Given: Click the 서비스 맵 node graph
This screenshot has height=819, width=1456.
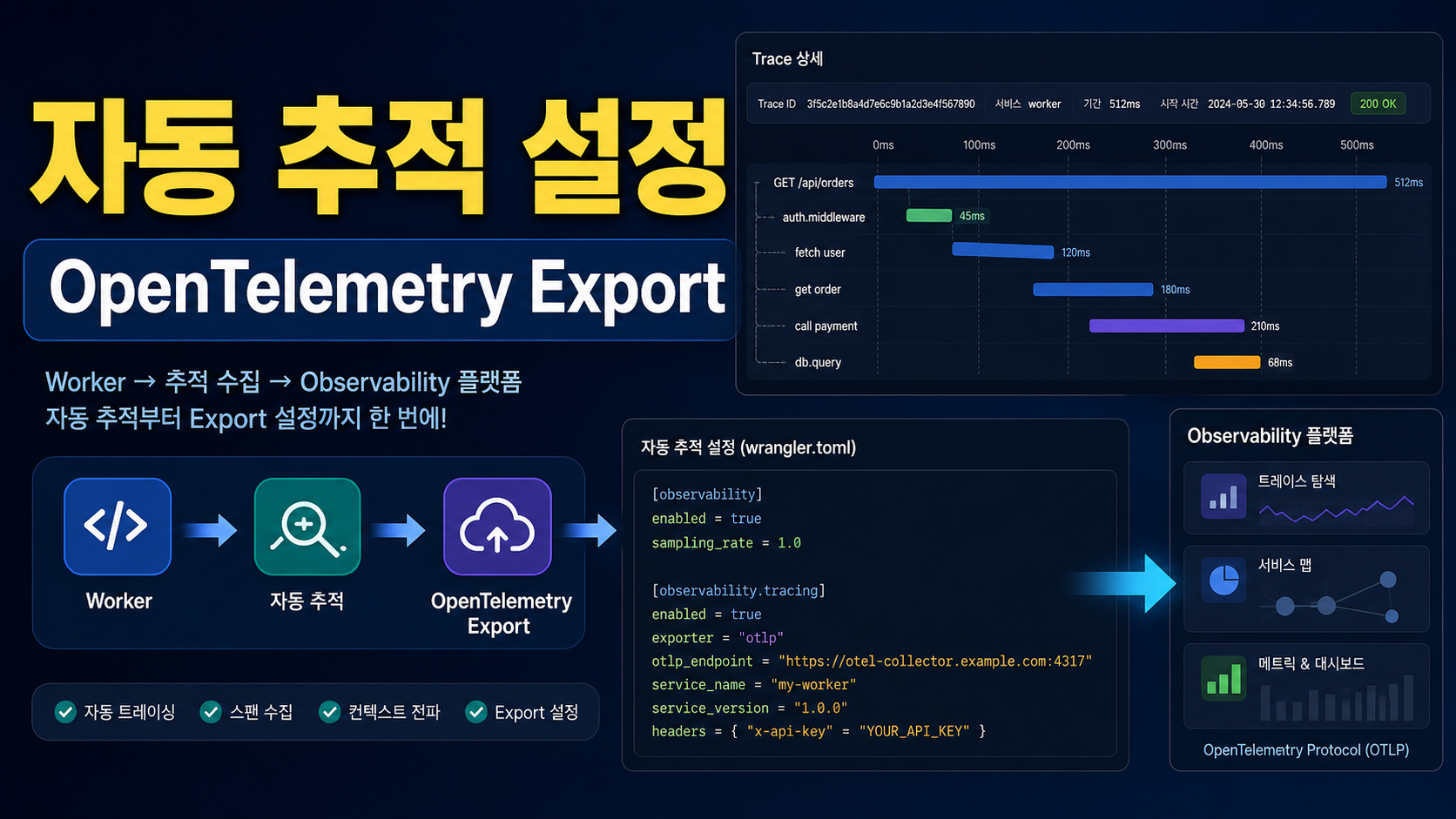Looking at the screenshot, I should click(x=1331, y=598).
